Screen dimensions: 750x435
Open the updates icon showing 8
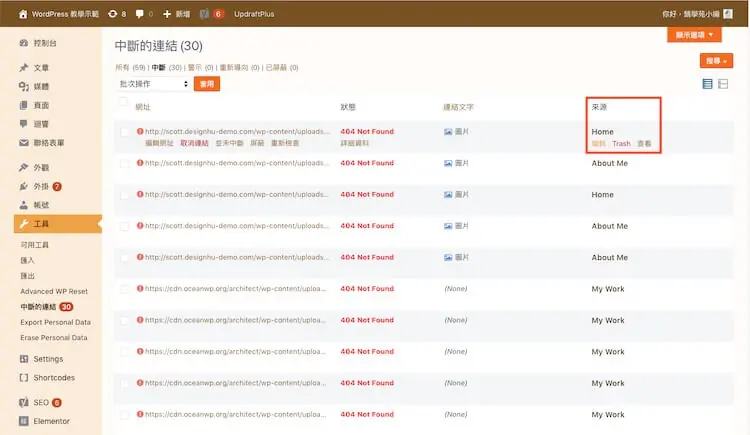(x=112, y=14)
